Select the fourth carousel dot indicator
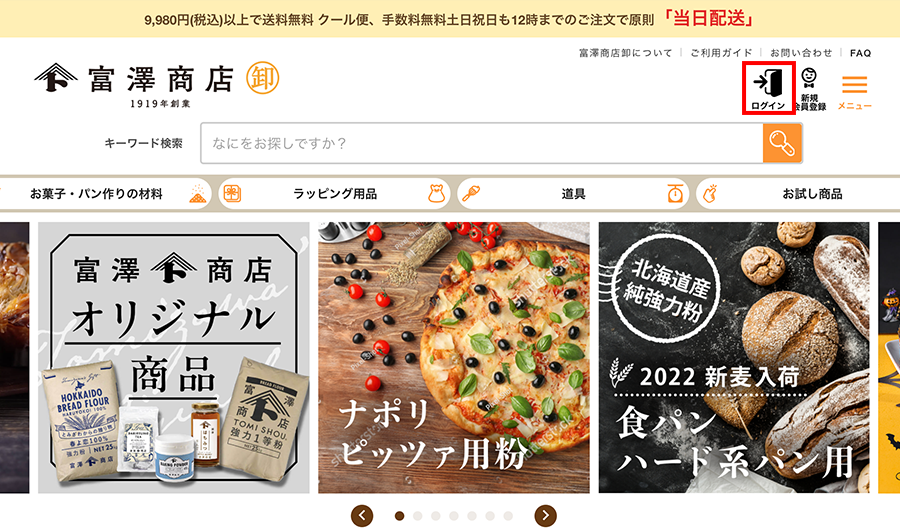900x530 pixels. (453, 516)
